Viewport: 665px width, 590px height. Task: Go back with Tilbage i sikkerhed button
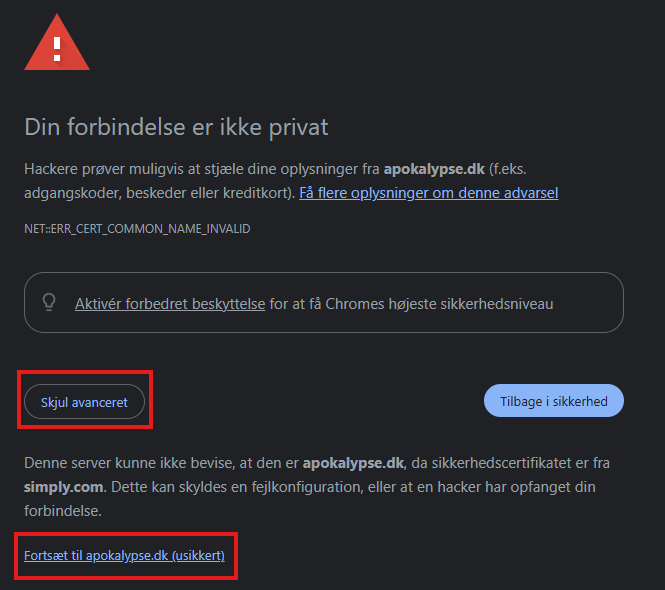pos(553,401)
